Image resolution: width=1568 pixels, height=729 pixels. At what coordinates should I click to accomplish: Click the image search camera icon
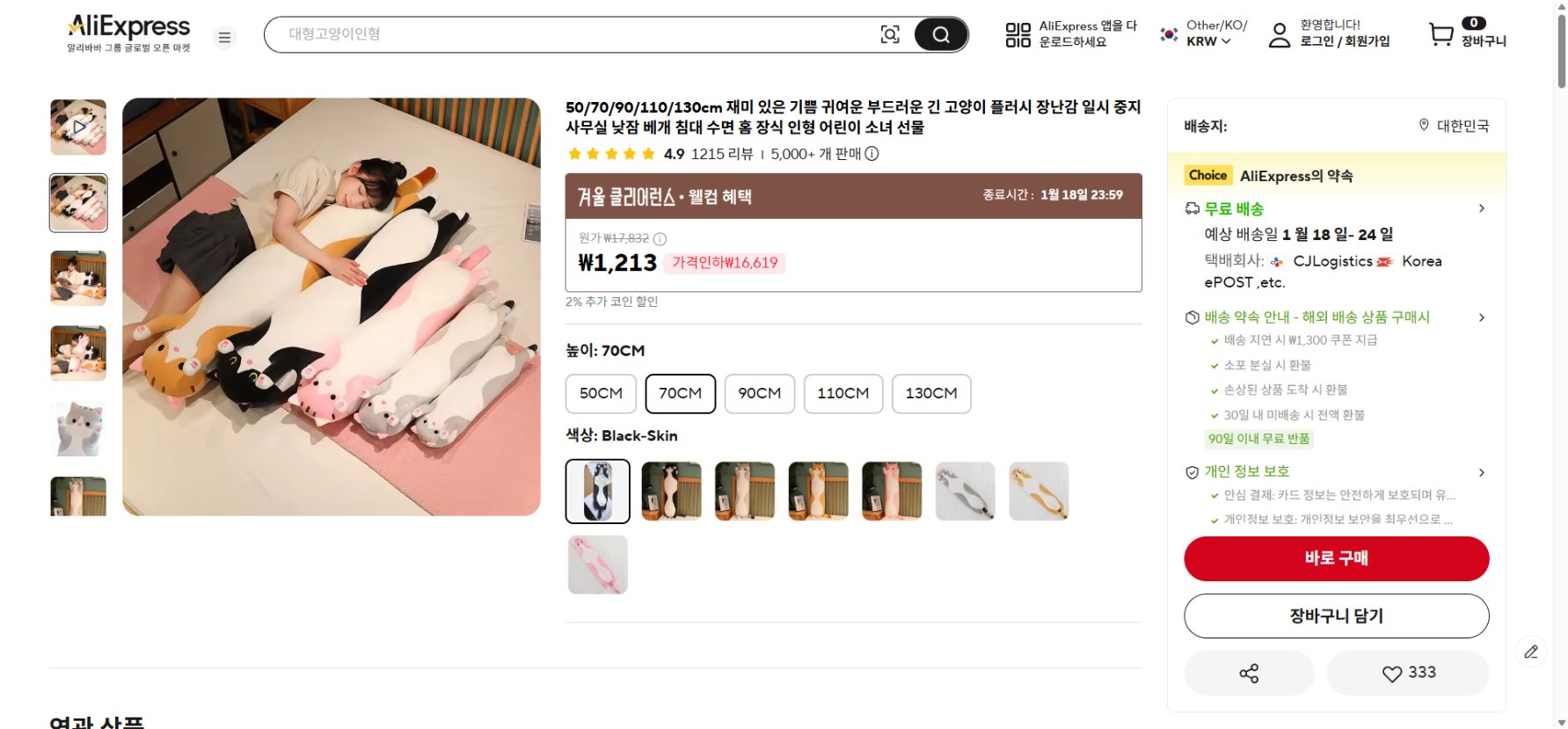click(x=890, y=34)
